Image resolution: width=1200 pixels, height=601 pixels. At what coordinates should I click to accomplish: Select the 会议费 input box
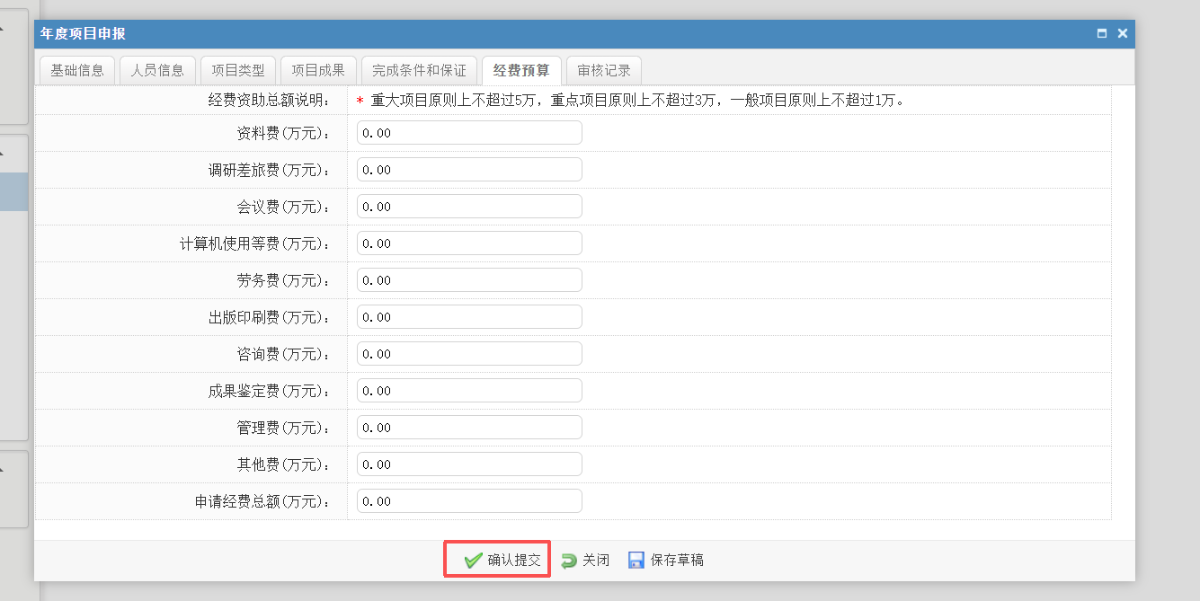click(x=469, y=207)
